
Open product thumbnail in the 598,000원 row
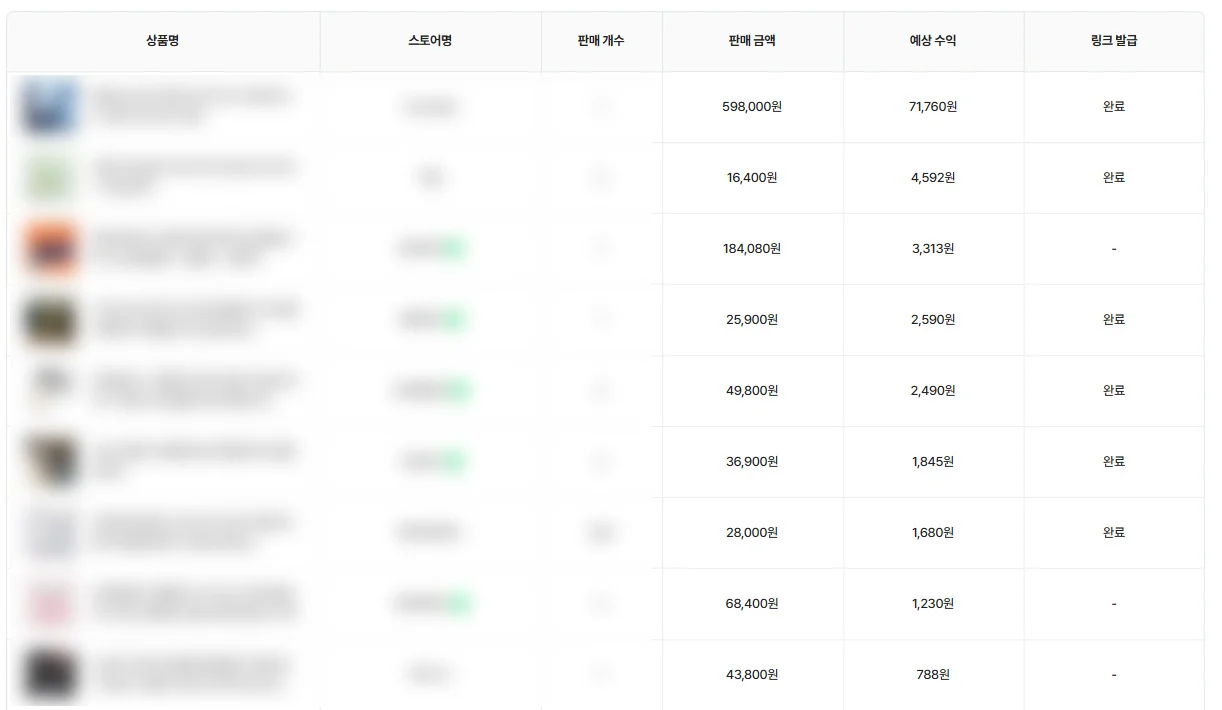51,106
